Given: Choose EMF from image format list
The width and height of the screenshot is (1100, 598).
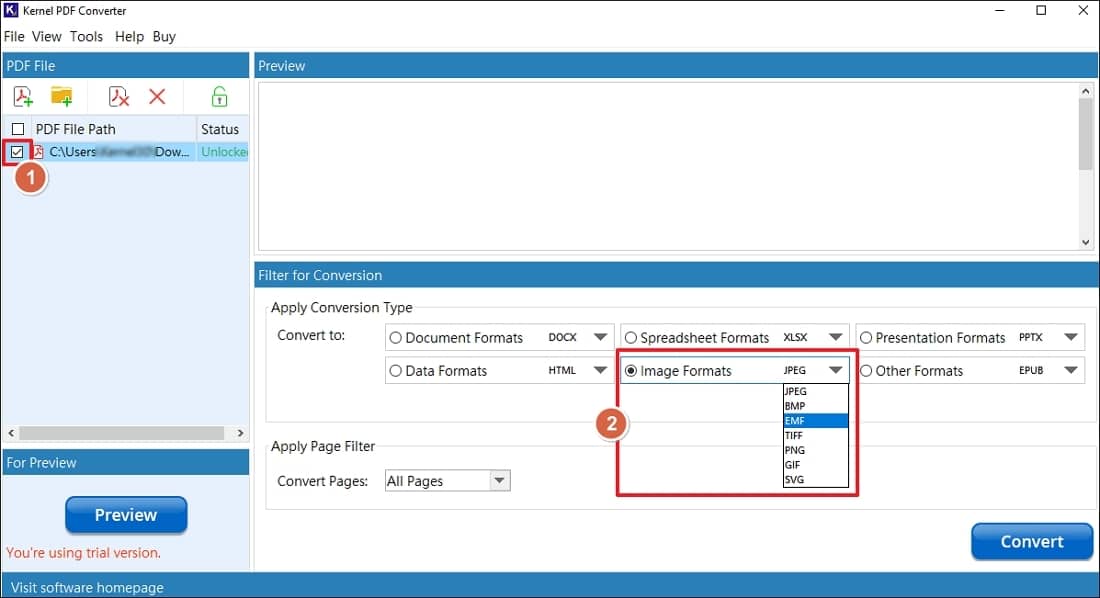Looking at the screenshot, I should click(816, 421).
